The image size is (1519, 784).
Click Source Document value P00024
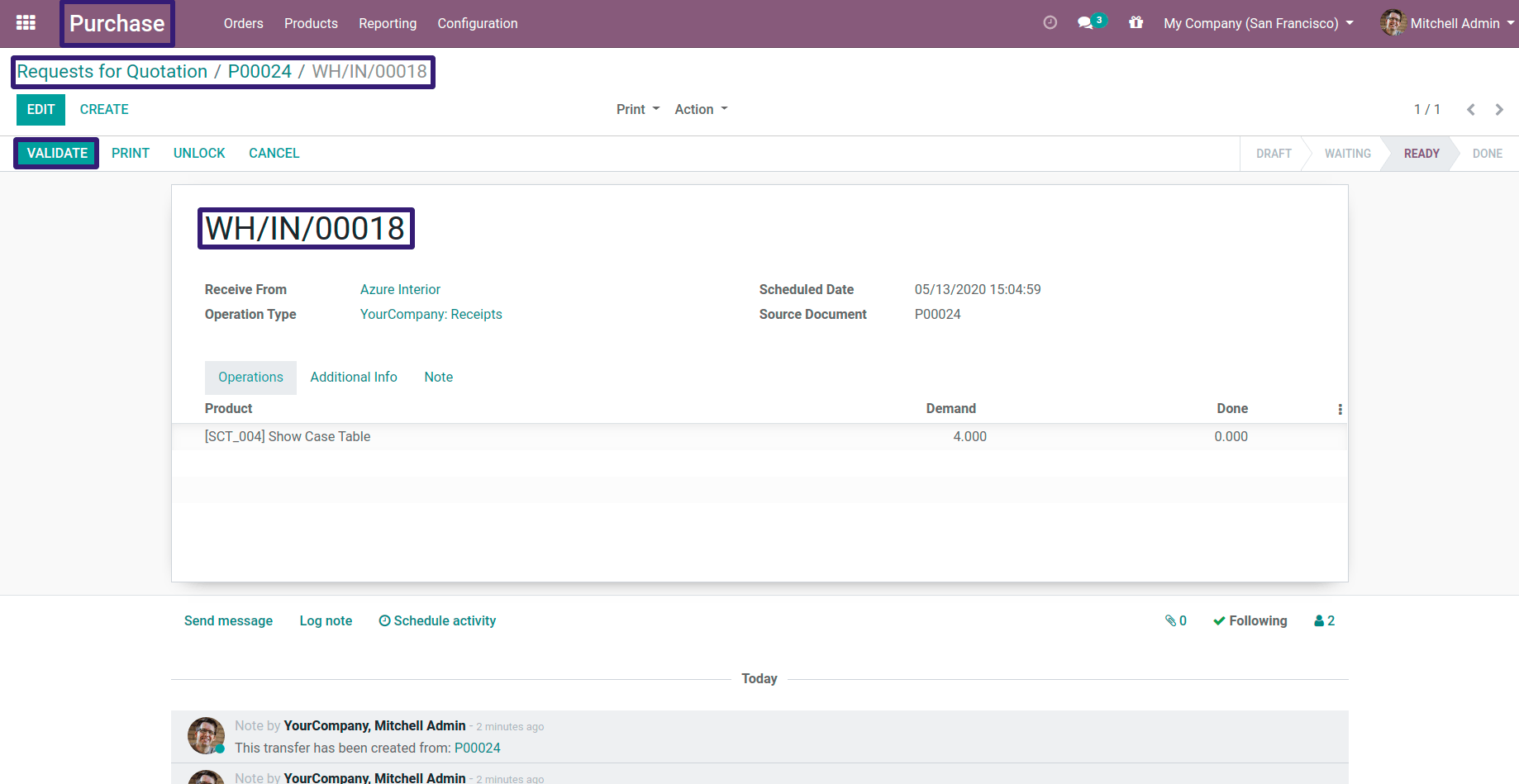pos(937,314)
